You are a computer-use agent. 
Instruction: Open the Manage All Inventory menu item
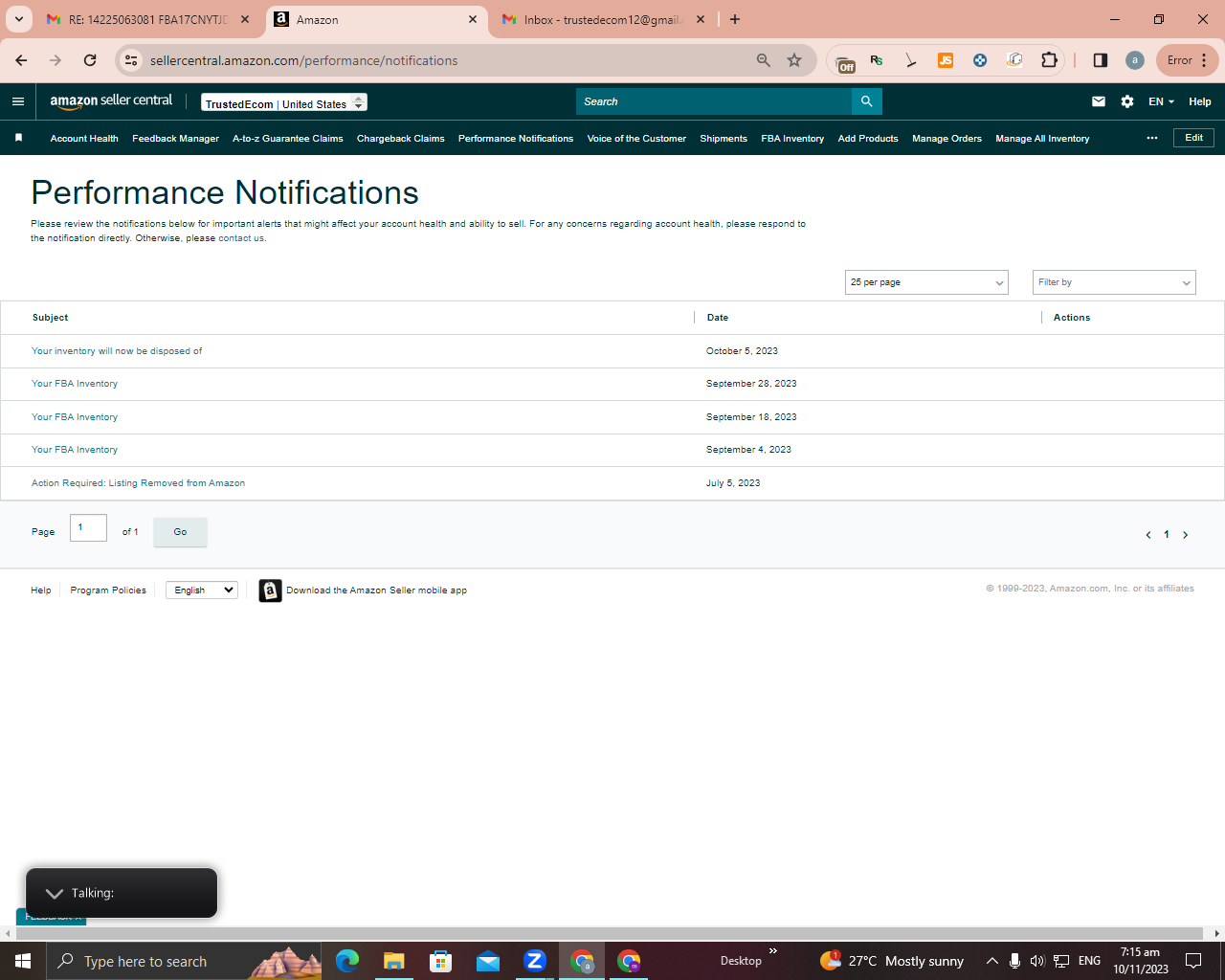click(1042, 138)
